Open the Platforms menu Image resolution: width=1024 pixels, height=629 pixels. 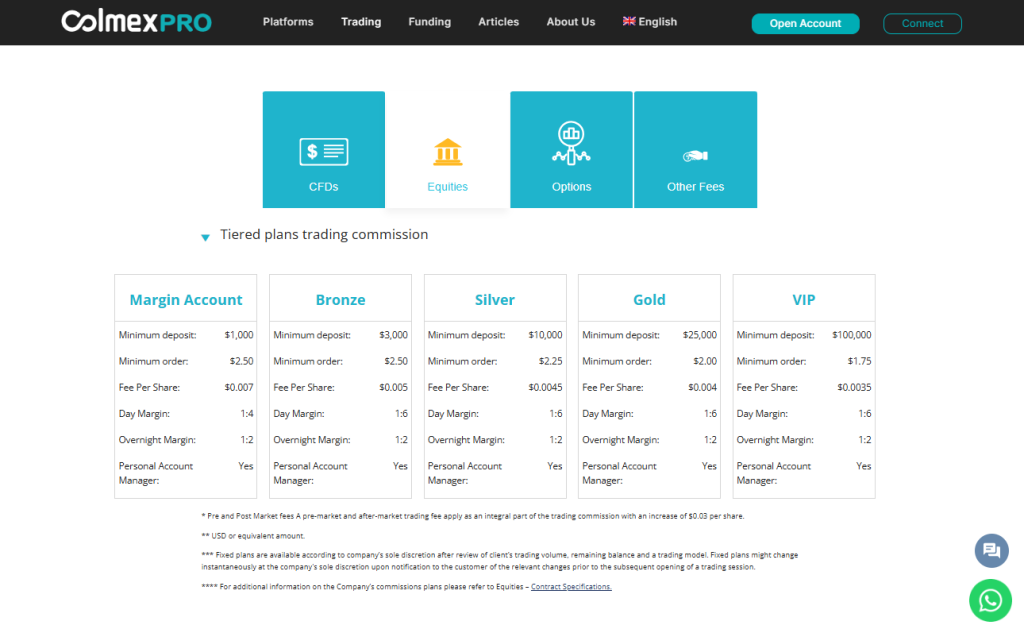click(x=288, y=21)
